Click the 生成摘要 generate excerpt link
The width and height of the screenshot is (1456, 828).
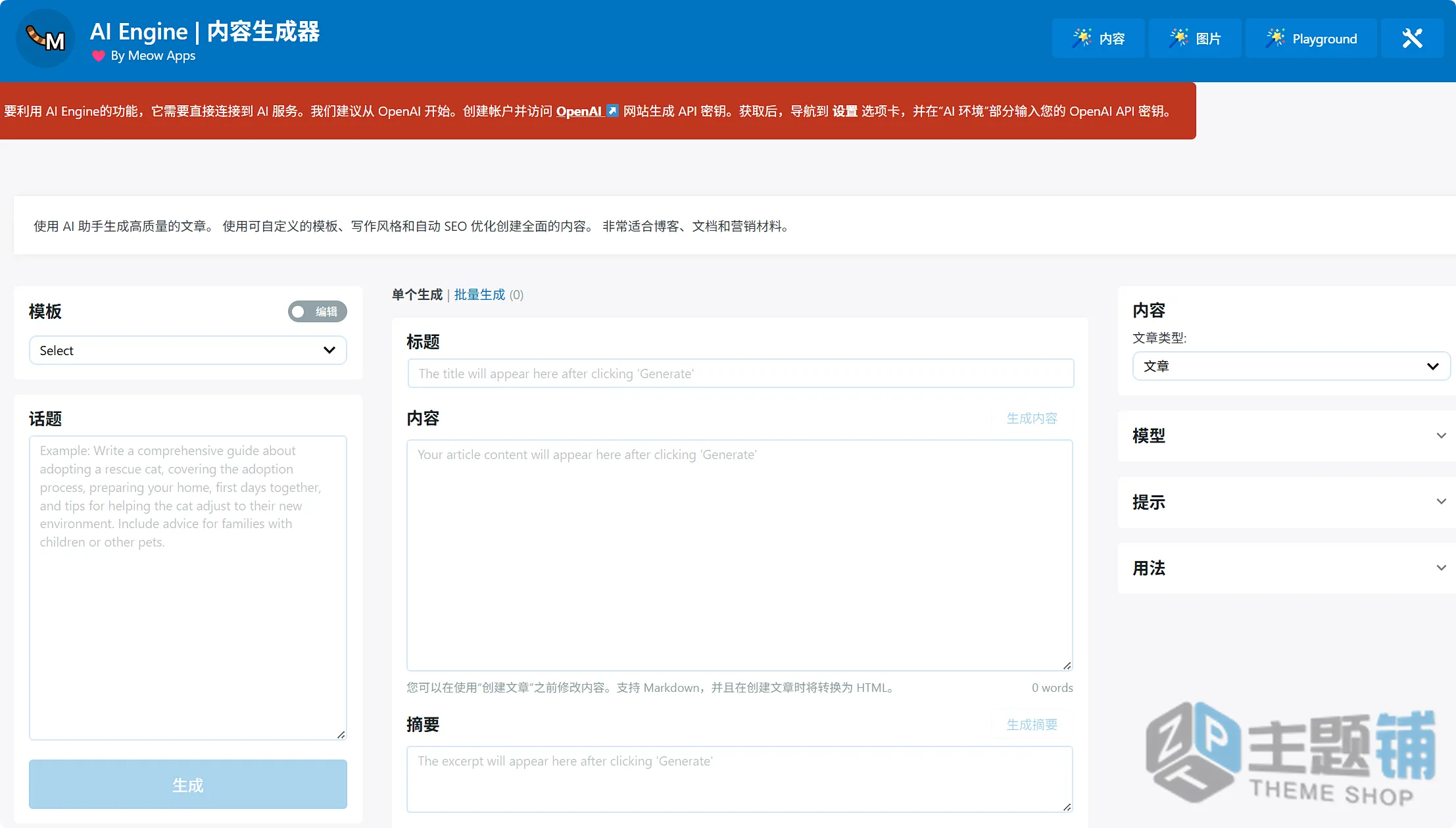(x=1032, y=725)
